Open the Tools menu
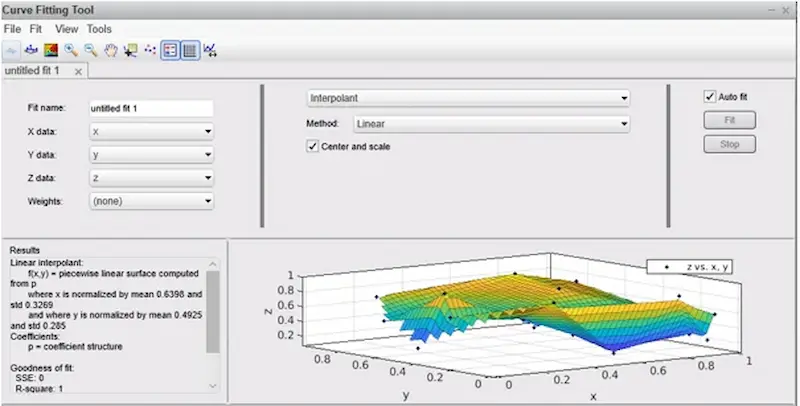Viewport: 800px width, 406px height. click(x=99, y=29)
